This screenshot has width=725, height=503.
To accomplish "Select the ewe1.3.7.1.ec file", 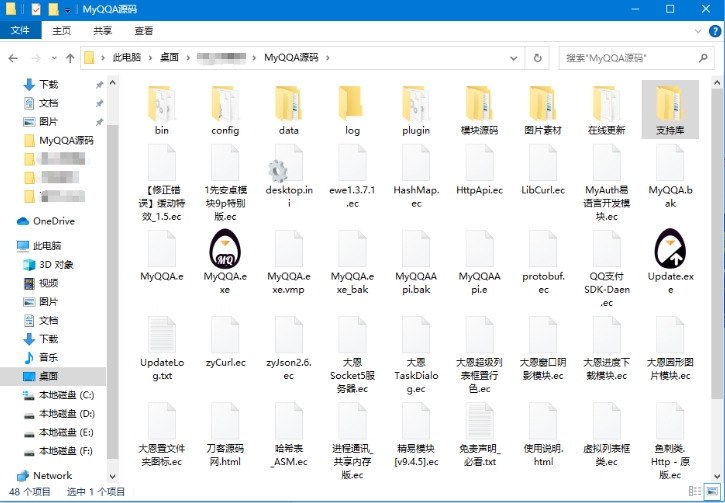I will 352,176.
